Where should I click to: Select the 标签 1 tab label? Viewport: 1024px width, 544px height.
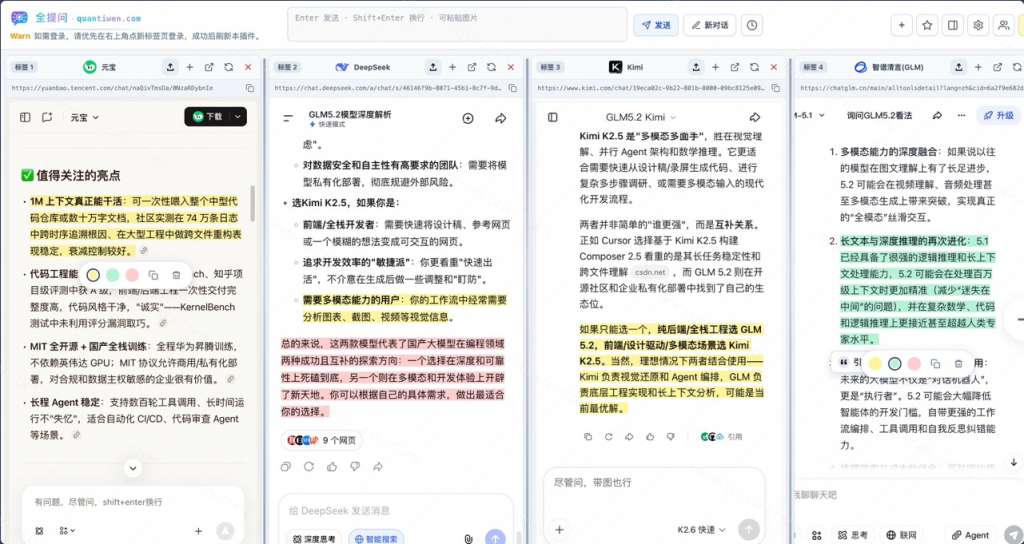pyautogui.click(x=24, y=67)
